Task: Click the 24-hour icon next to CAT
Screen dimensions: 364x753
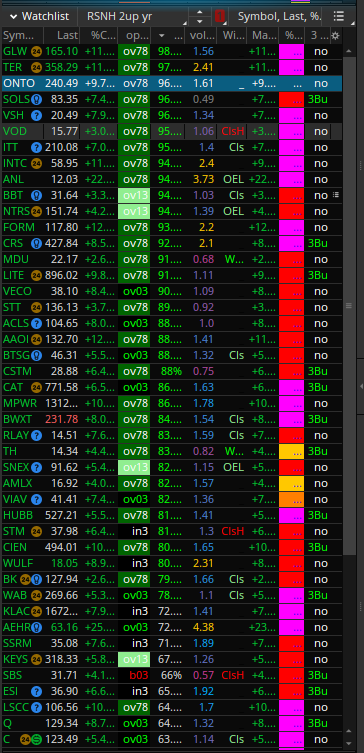Action: point(36,387)
